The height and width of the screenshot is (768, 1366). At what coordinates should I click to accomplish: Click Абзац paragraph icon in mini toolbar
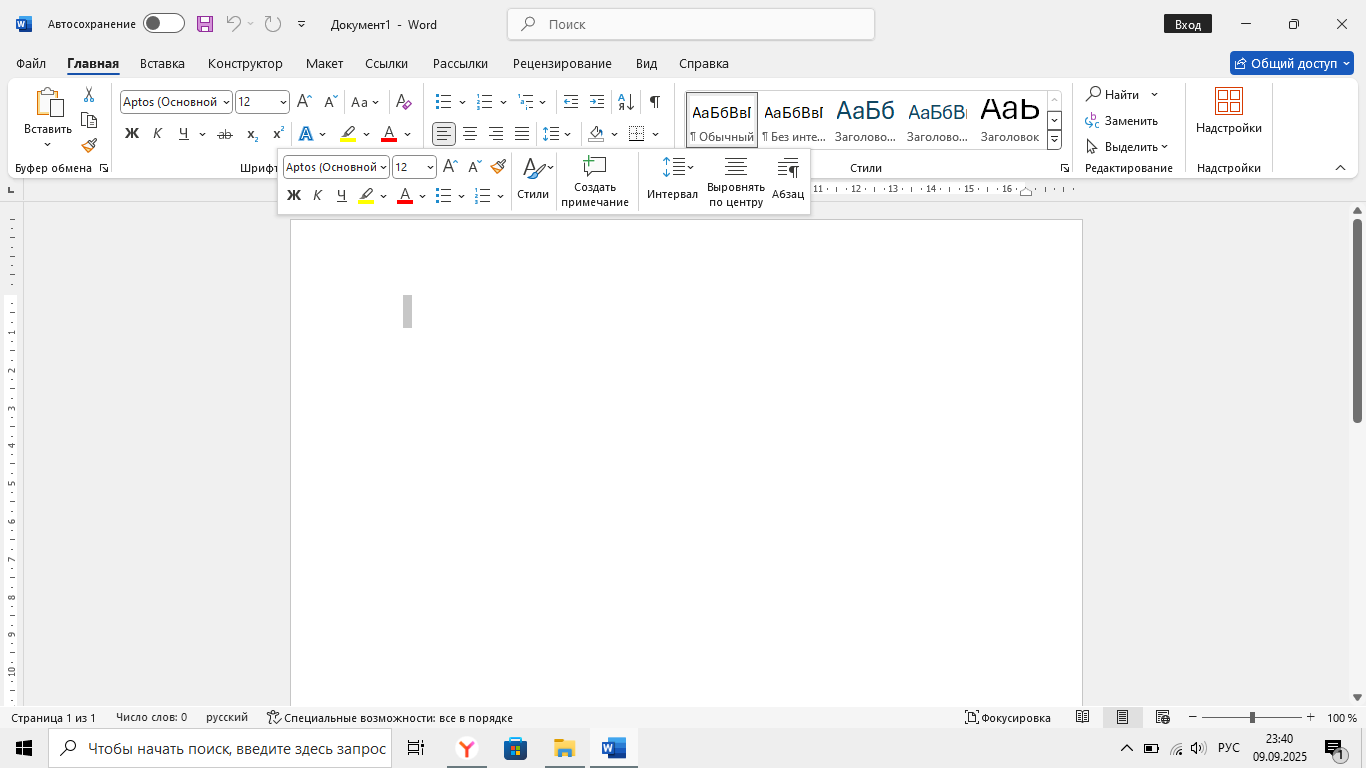pyautogui.click(x=788, y=180)
